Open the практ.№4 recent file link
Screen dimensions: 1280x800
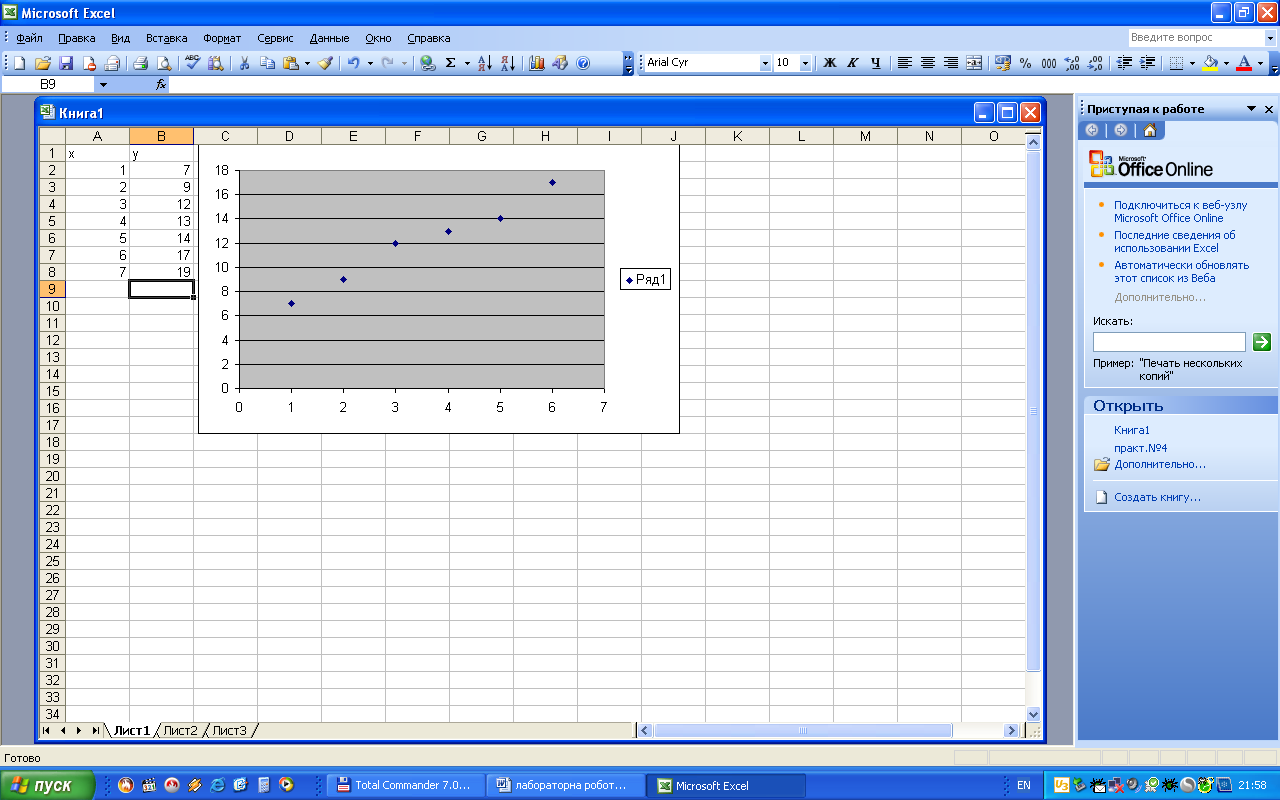(x=1140, y=448)
